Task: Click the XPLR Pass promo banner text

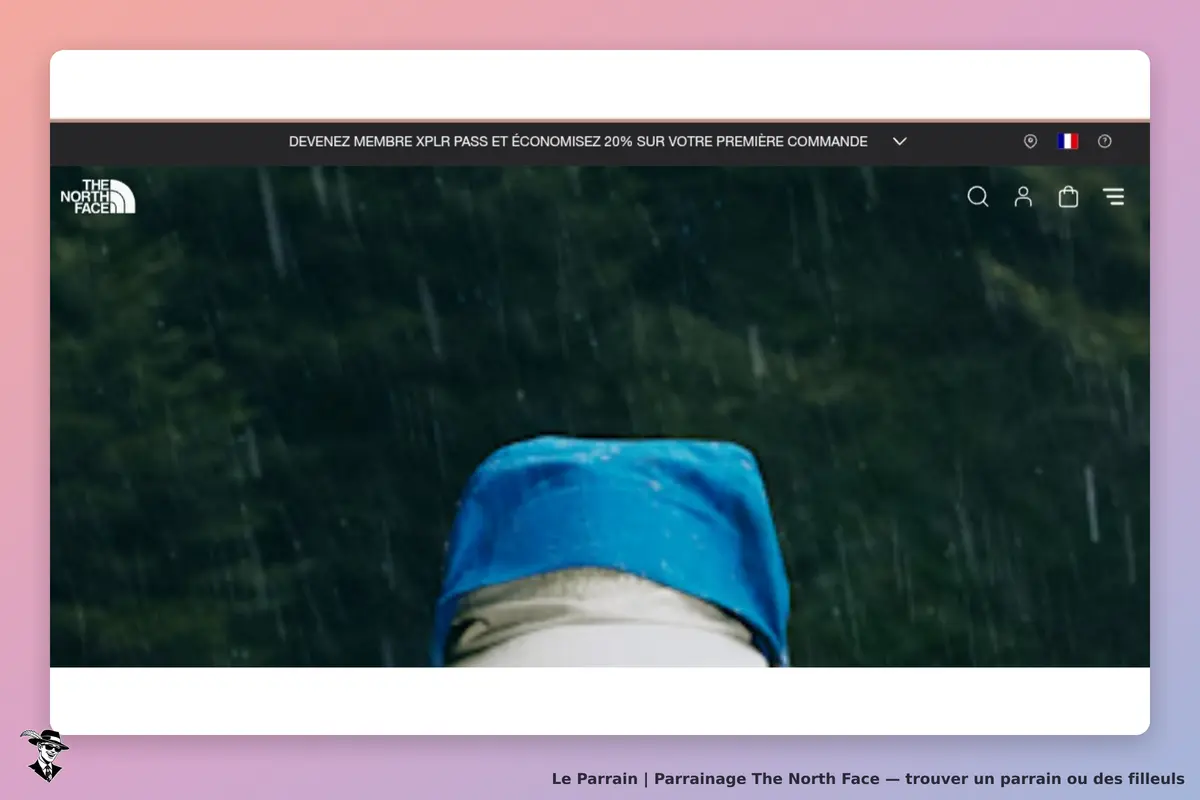Action: (x=578, y=142)
